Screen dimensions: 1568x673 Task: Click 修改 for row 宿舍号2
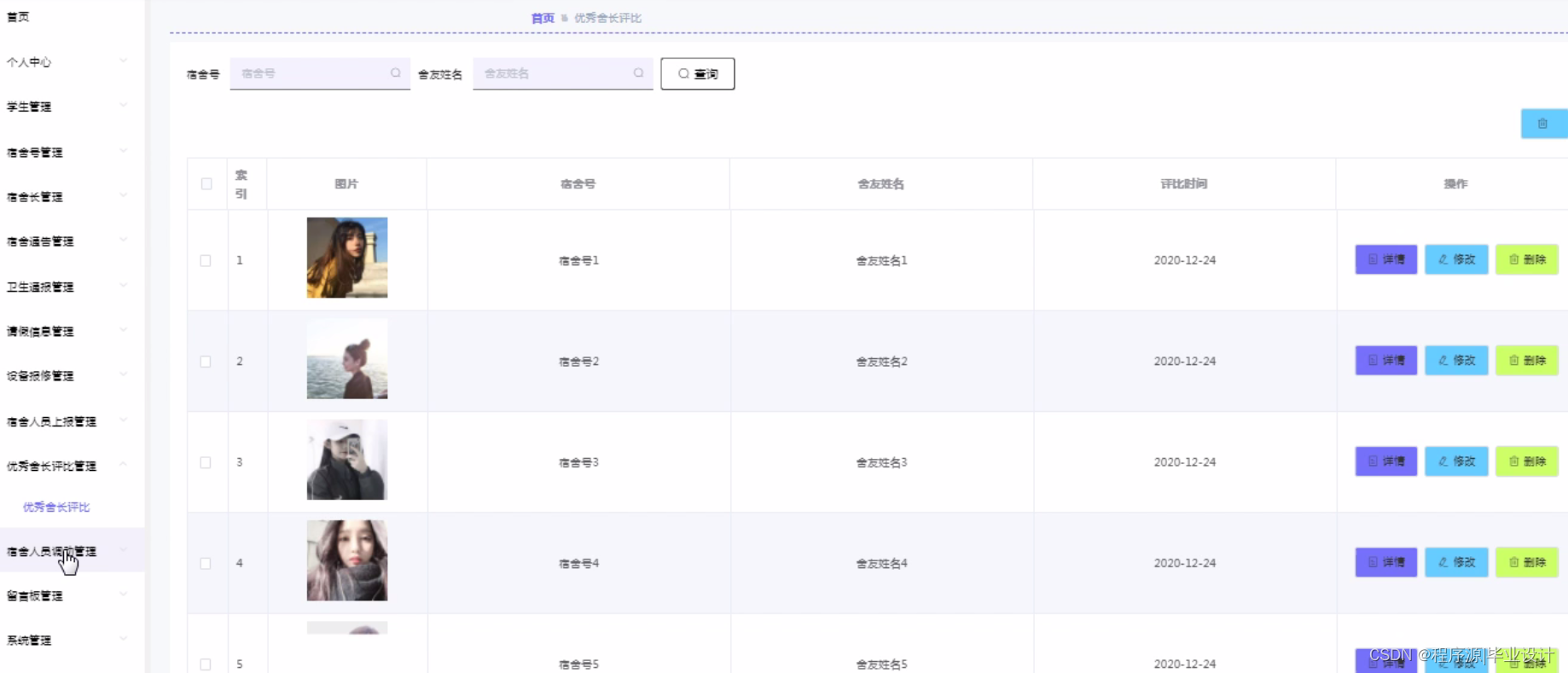point(1456,361)
